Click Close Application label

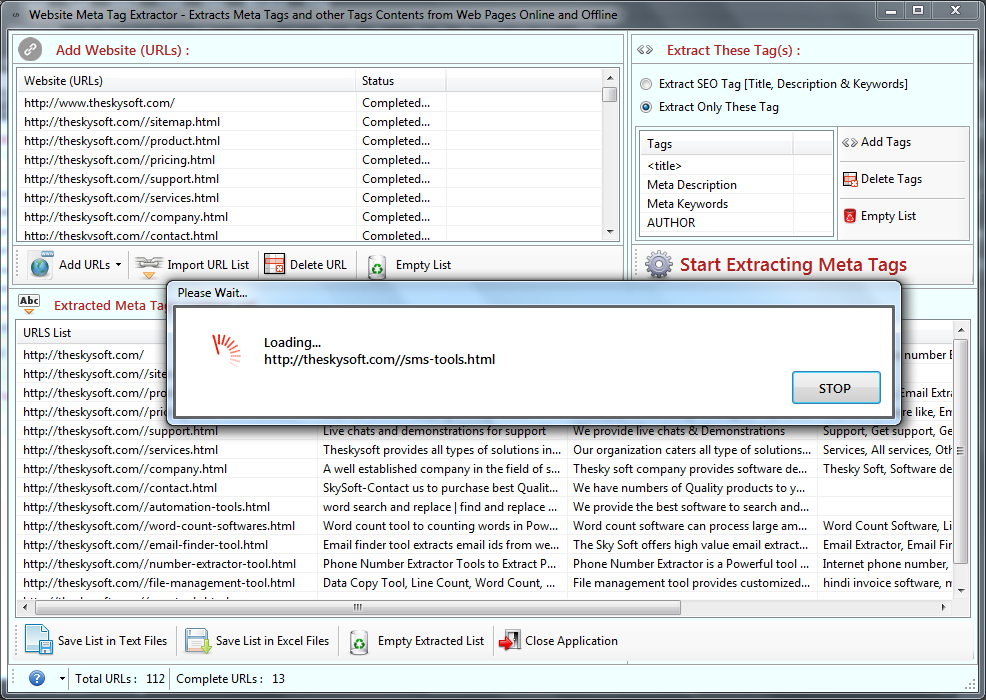coord(571,641)
